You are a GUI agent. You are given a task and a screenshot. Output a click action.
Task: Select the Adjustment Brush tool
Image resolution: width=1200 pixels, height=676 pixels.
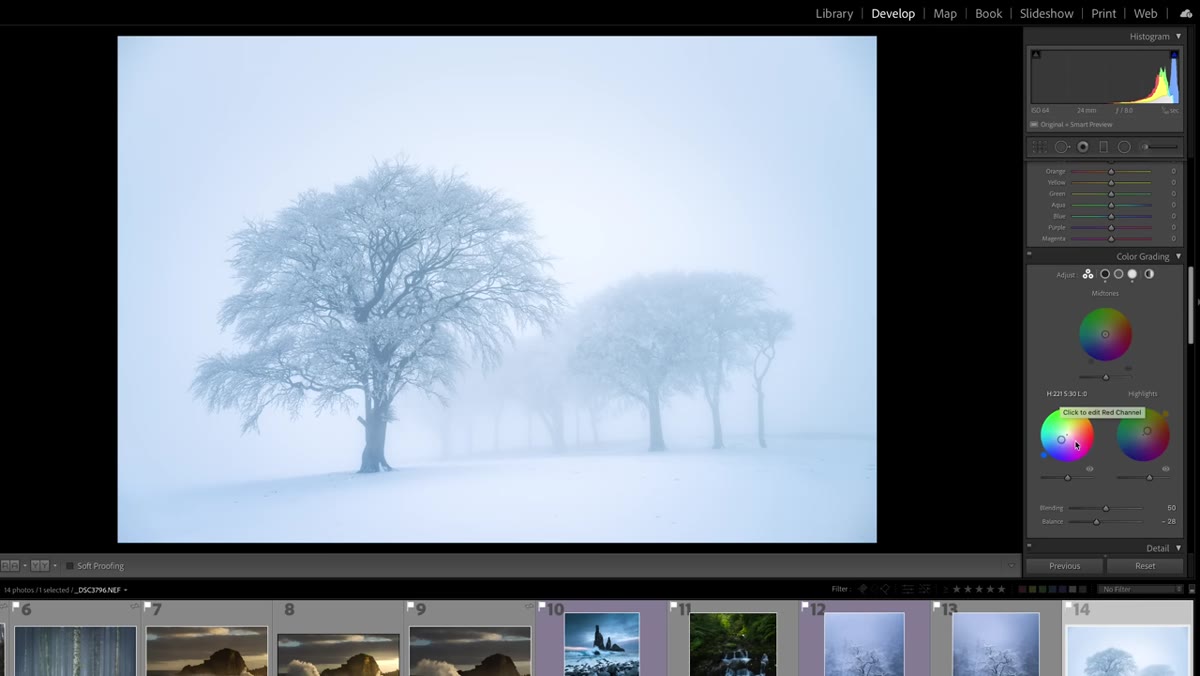1159,147
